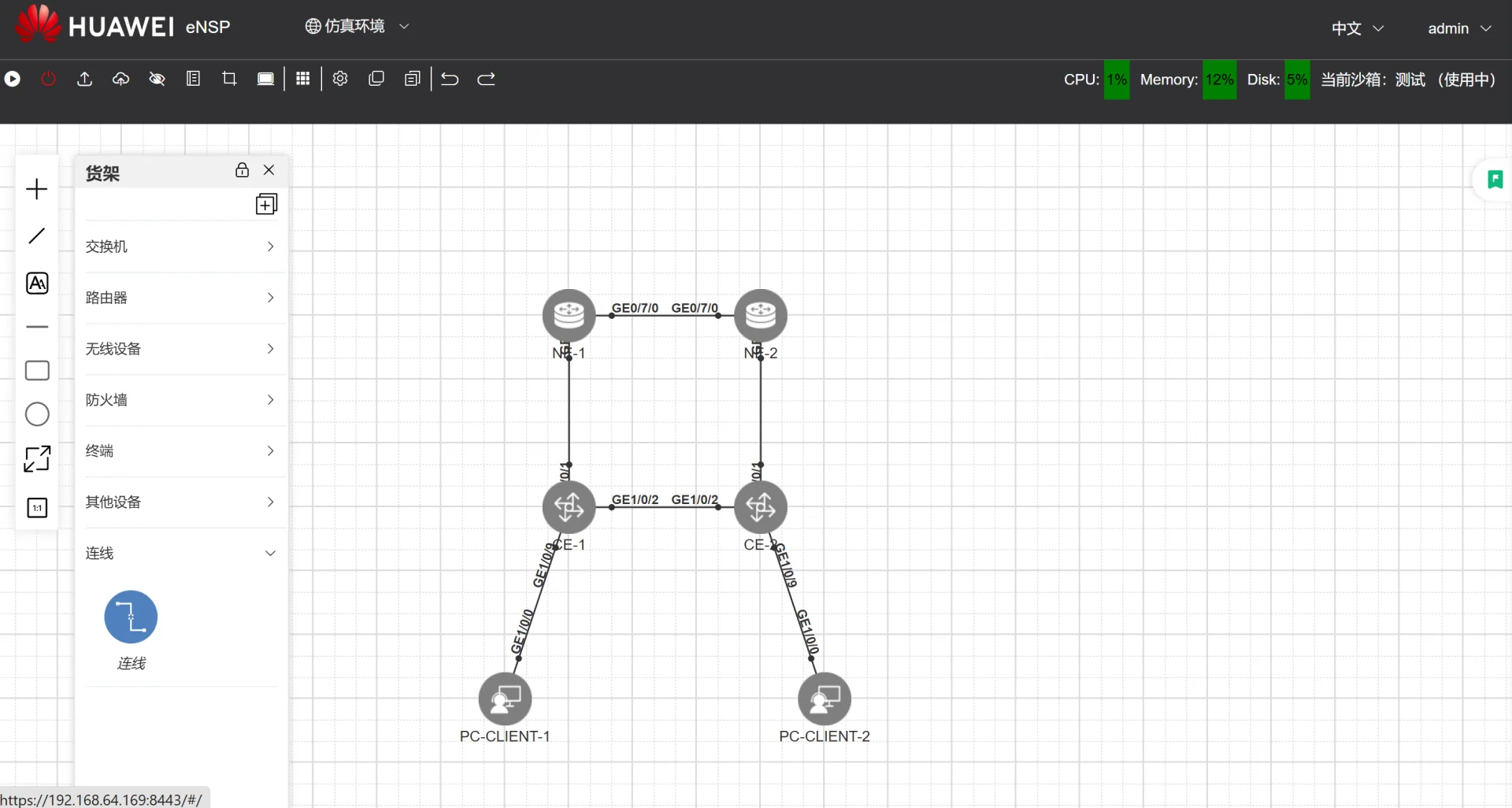Click the fit-to-screen expand icon
Image resolution: width=1512 pixels, height=808 pixels.
[37, 459]
